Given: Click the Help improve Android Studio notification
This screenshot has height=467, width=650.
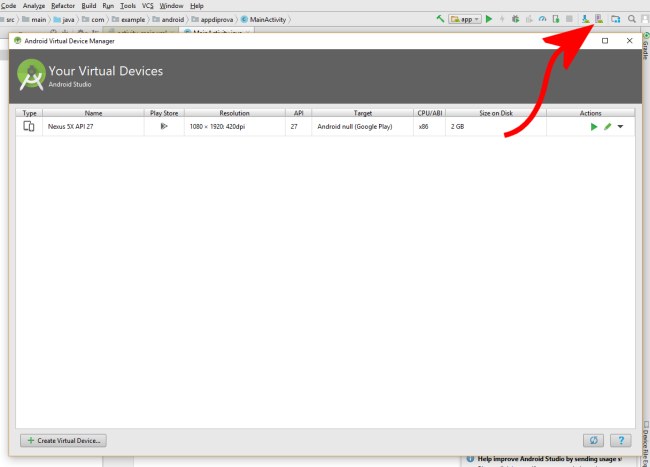Looking at the screenshot, I should coord(545,459).
